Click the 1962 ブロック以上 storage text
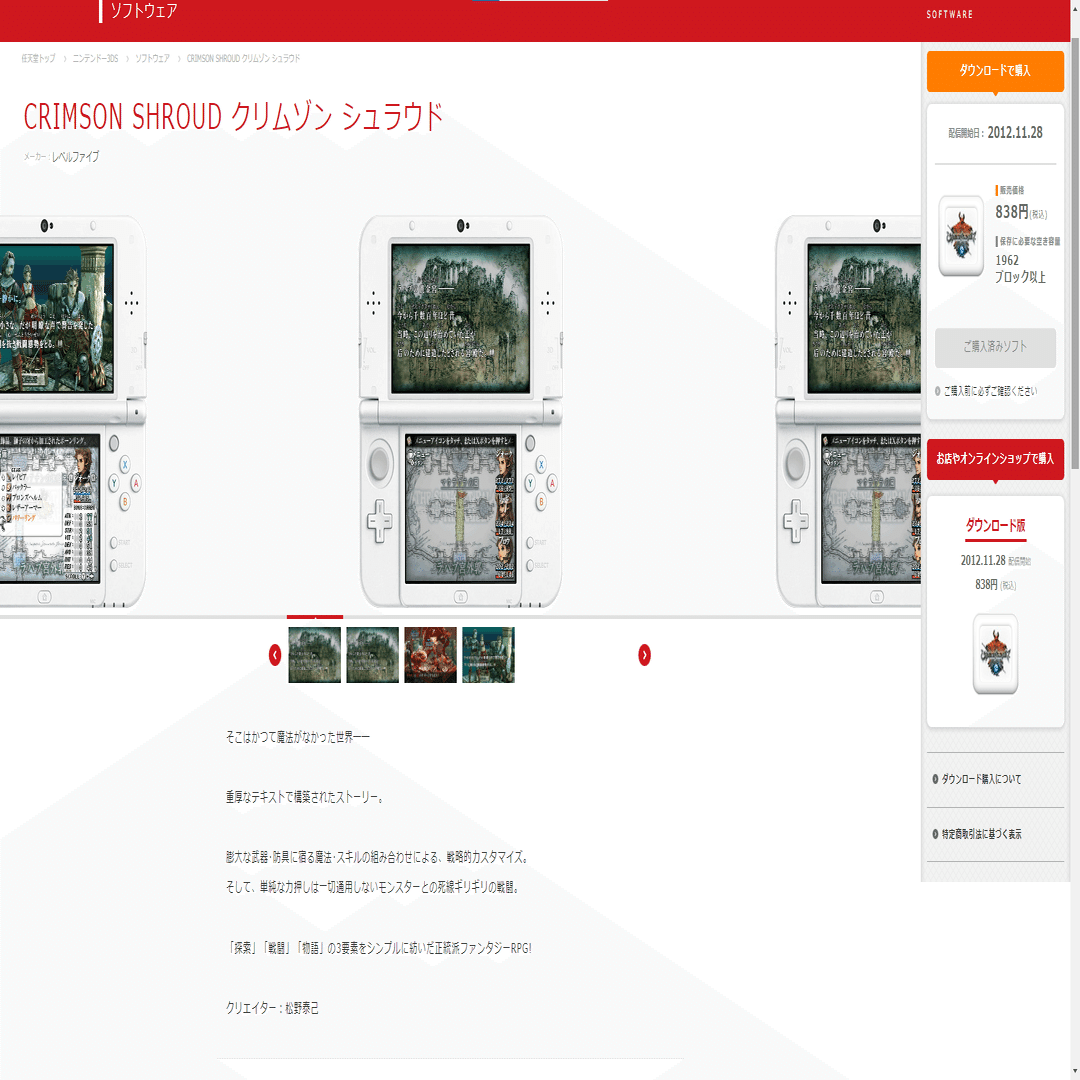1080x1080 pixels. coord(1020,269)
